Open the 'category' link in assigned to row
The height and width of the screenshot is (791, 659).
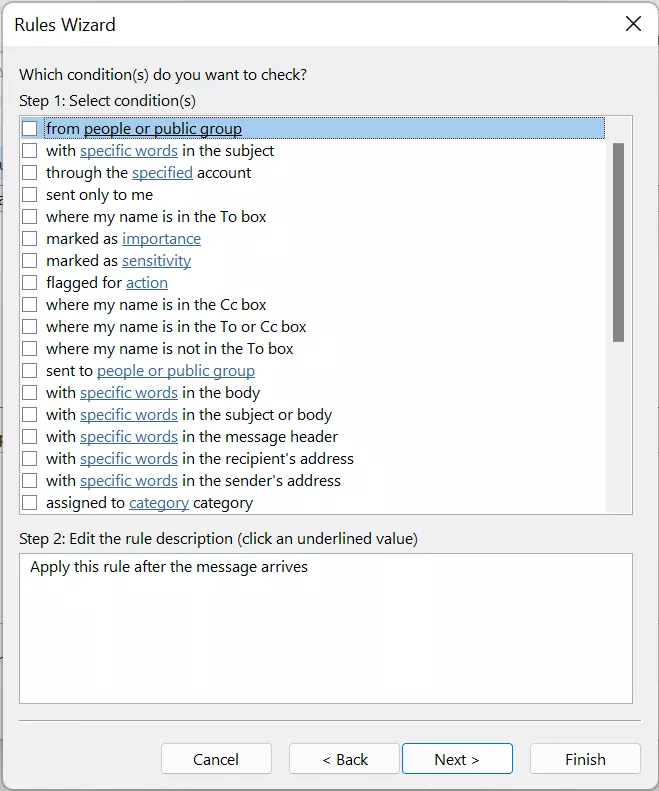click(x=159, y=503)
